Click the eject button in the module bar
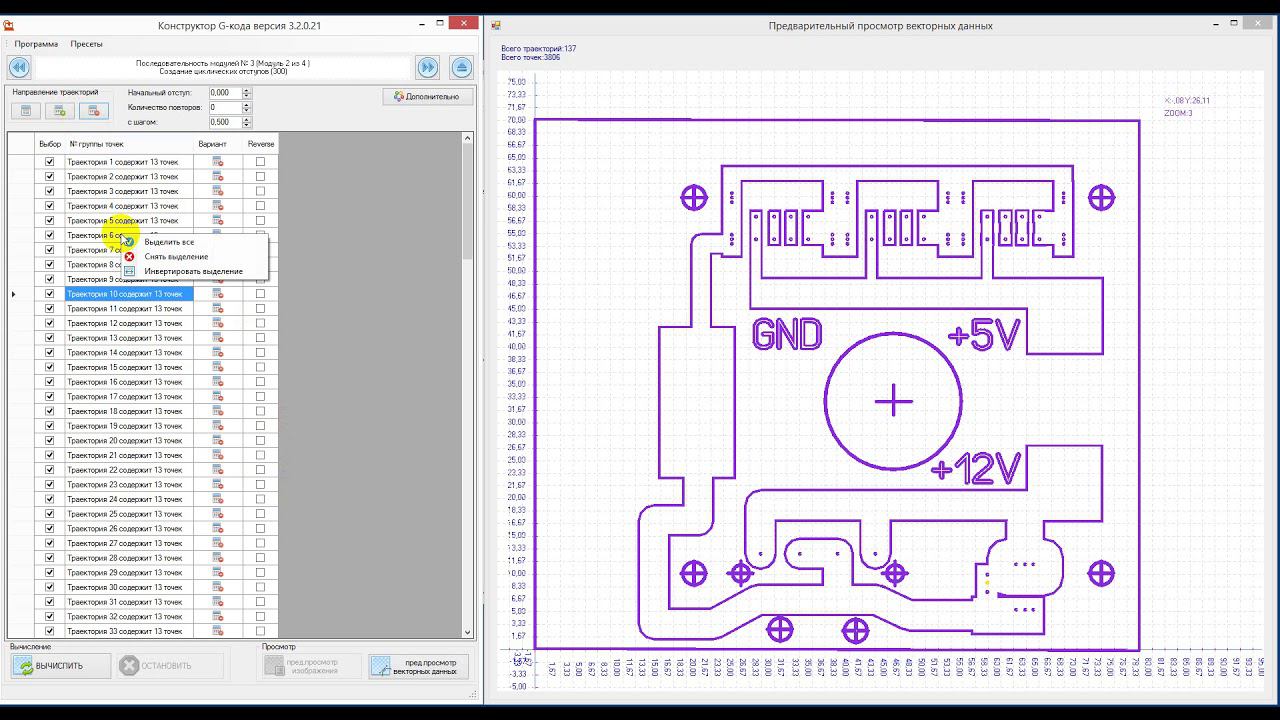This screenshot has width=1280, height=720. coord(461,67)
